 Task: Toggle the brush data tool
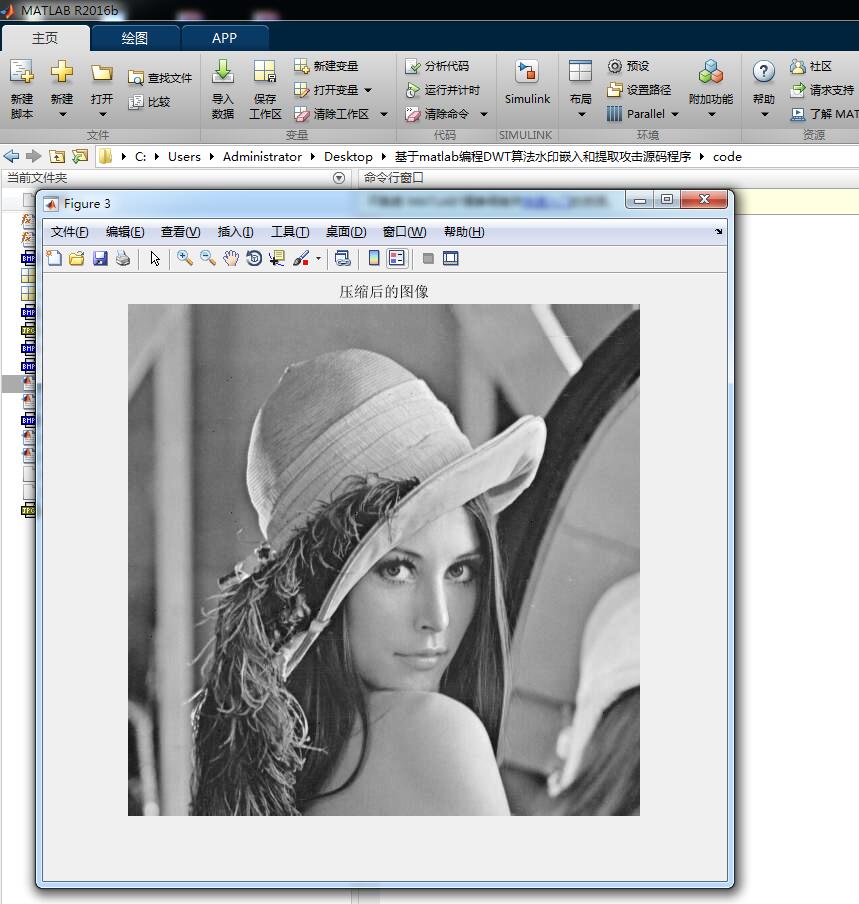(301, 258)
